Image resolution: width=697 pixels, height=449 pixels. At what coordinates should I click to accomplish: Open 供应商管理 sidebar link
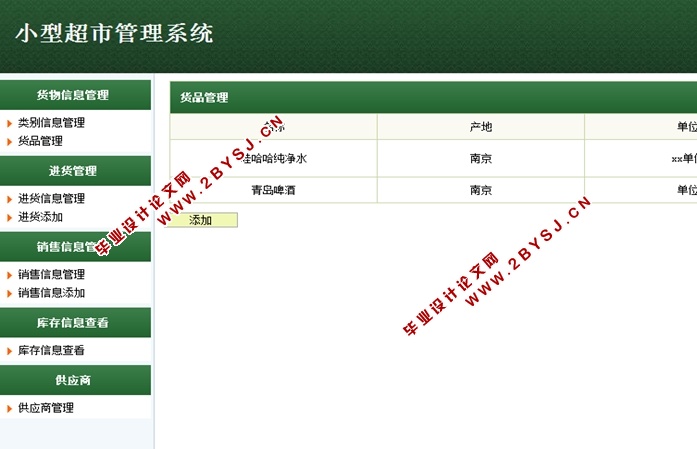[46, 408]
